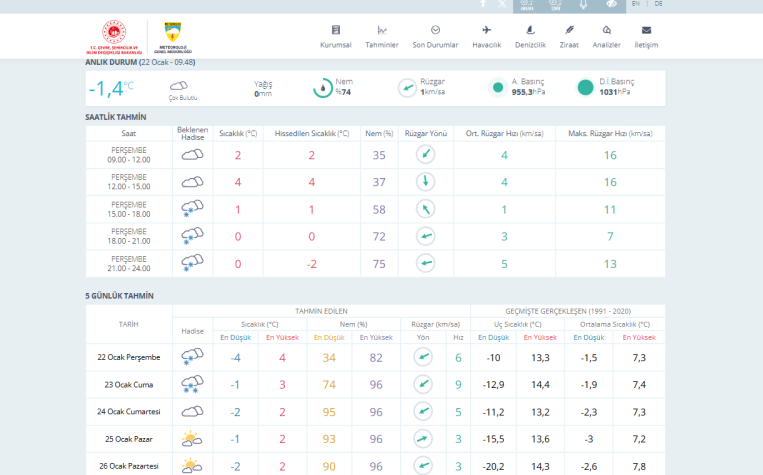Open the Facebook page icon
Image resolution: width=763 pixels, height=475 pixels.
[x=484, y=4]
